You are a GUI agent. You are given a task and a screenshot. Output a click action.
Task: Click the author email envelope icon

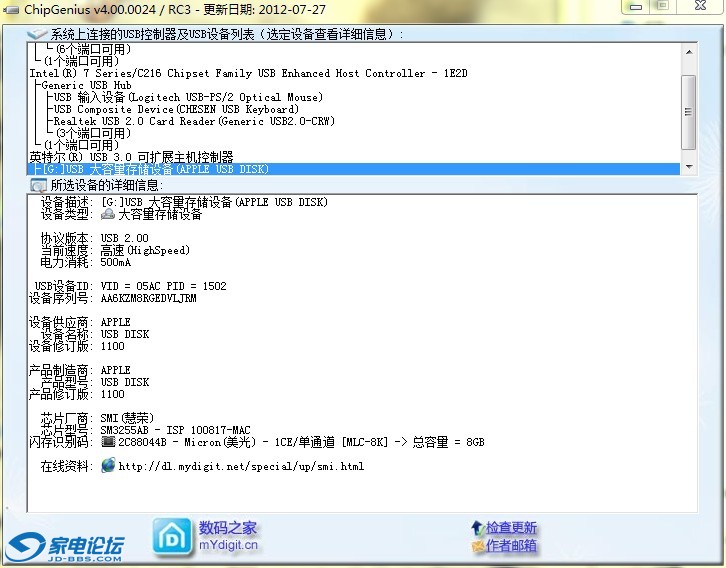(x=477, y=546)
